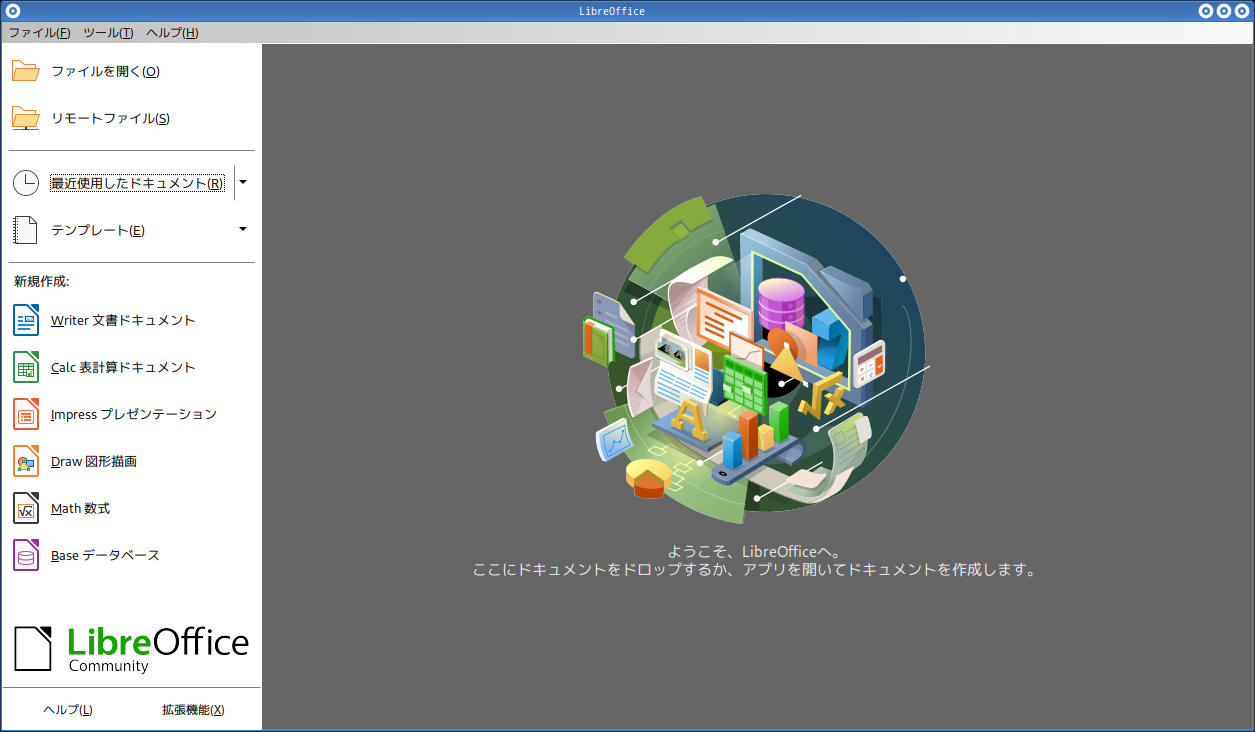
Task: Click the open file folder icon
Action: click(x=26, y=71)
